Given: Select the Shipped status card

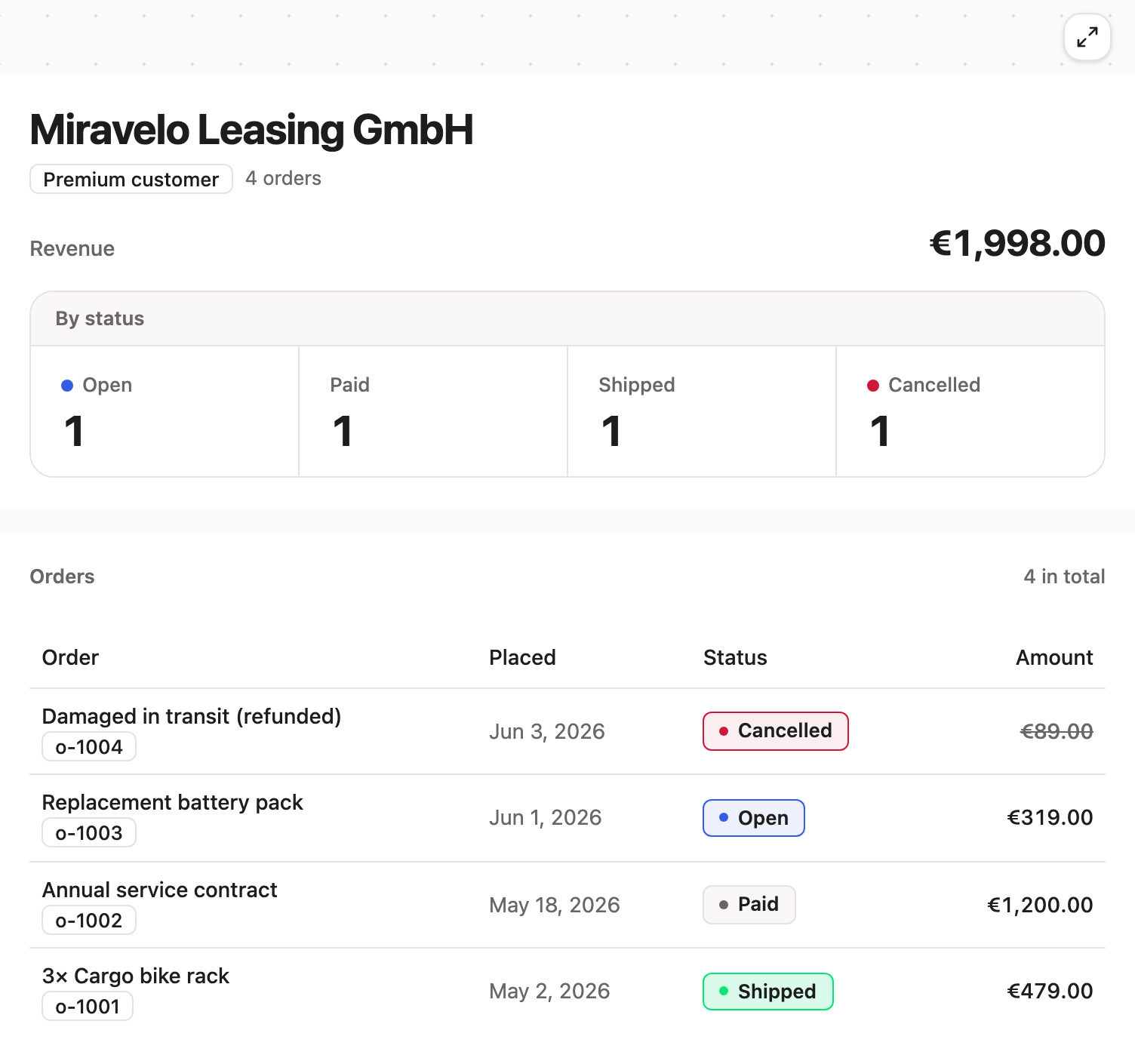Looking at the screenshot, I should point(702,411).
